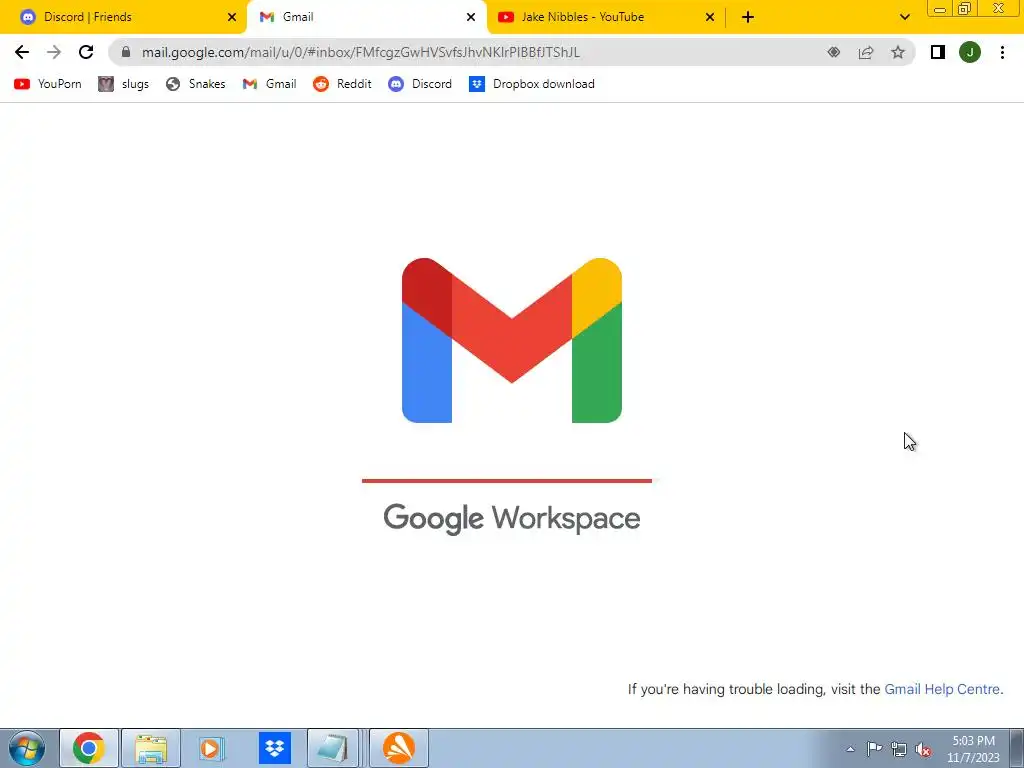This screenshot has width=1024, height=768.
Task: Open the Snakes bookmark
Action: (195, 84)
